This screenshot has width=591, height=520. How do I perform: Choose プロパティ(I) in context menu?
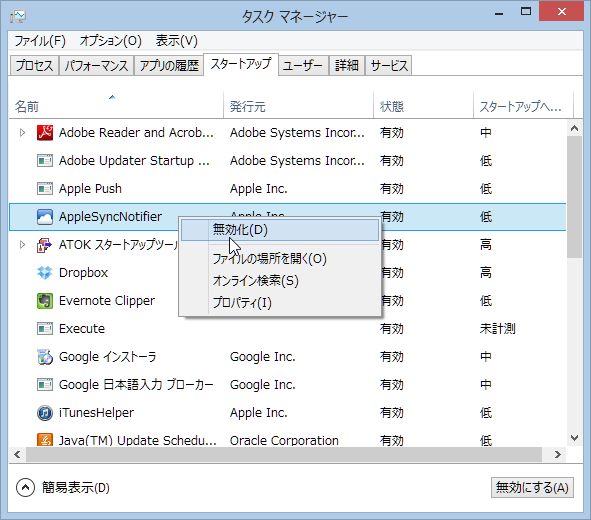pos(280,303)
